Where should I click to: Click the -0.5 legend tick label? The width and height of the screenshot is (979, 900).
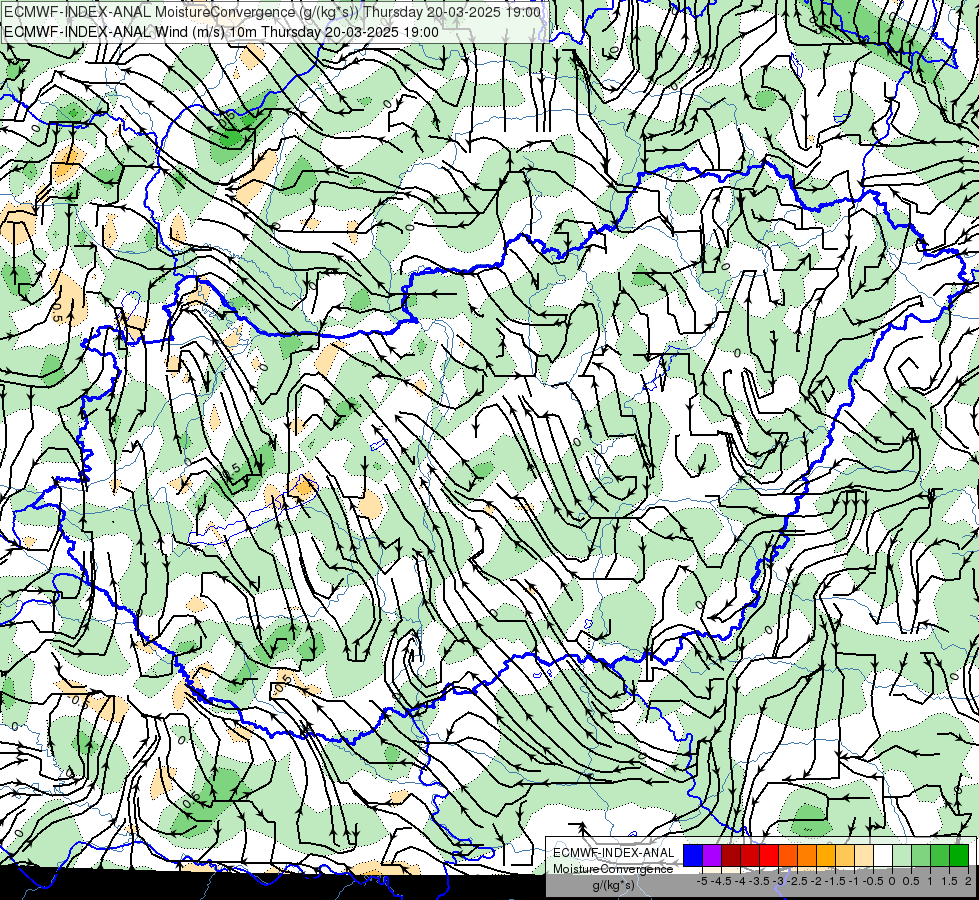coord(873,881)
